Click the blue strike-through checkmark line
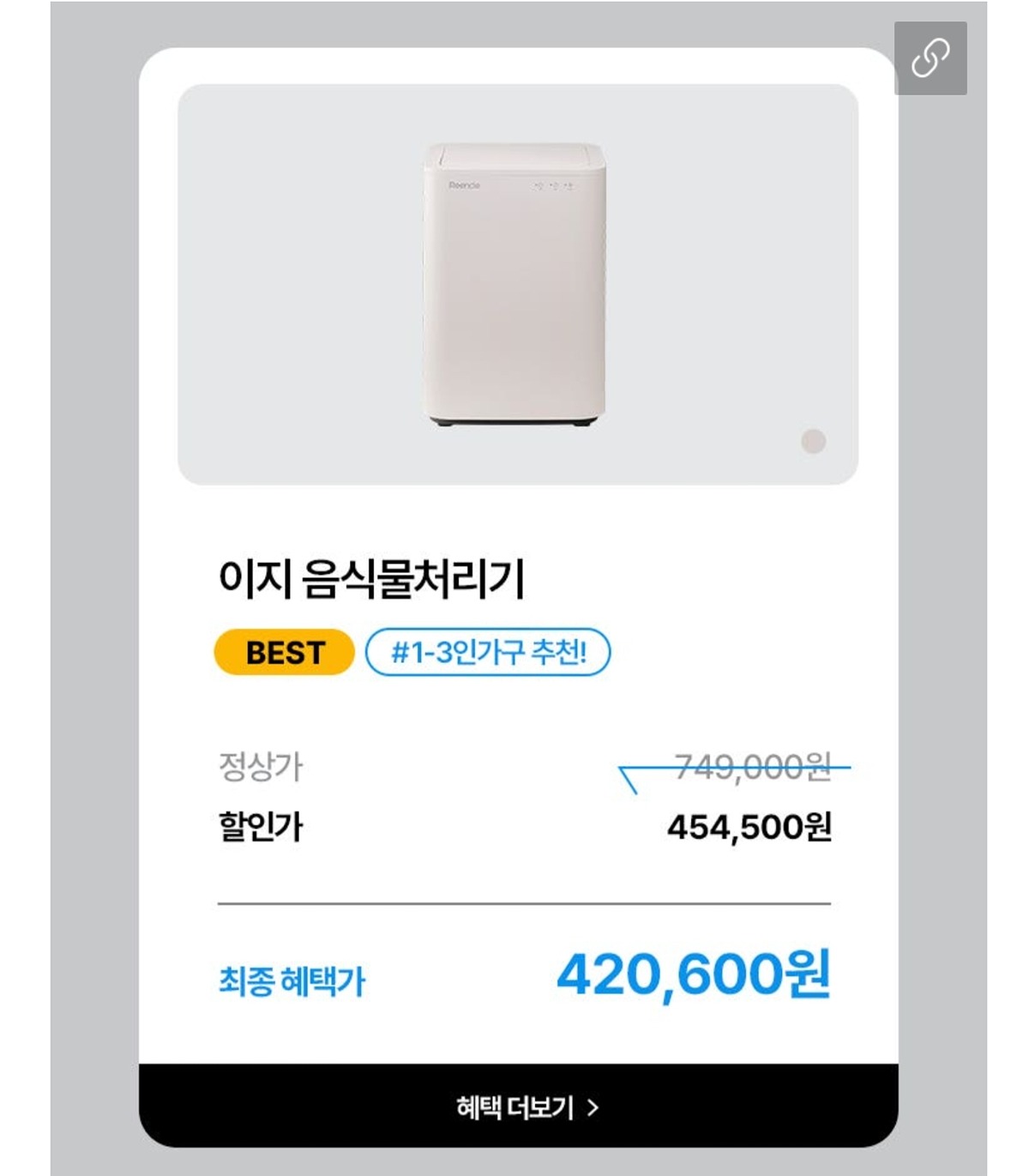This screenshot has width=1029, height=1176. click(734, 772)
